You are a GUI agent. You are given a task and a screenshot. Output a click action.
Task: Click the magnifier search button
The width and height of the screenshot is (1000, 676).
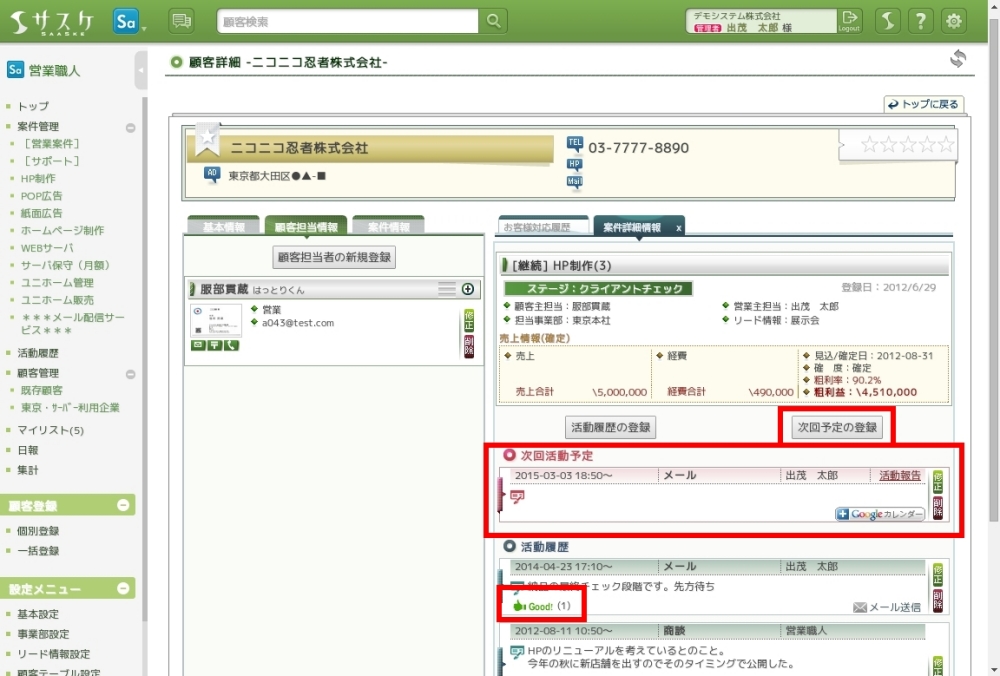coord(494,21)
